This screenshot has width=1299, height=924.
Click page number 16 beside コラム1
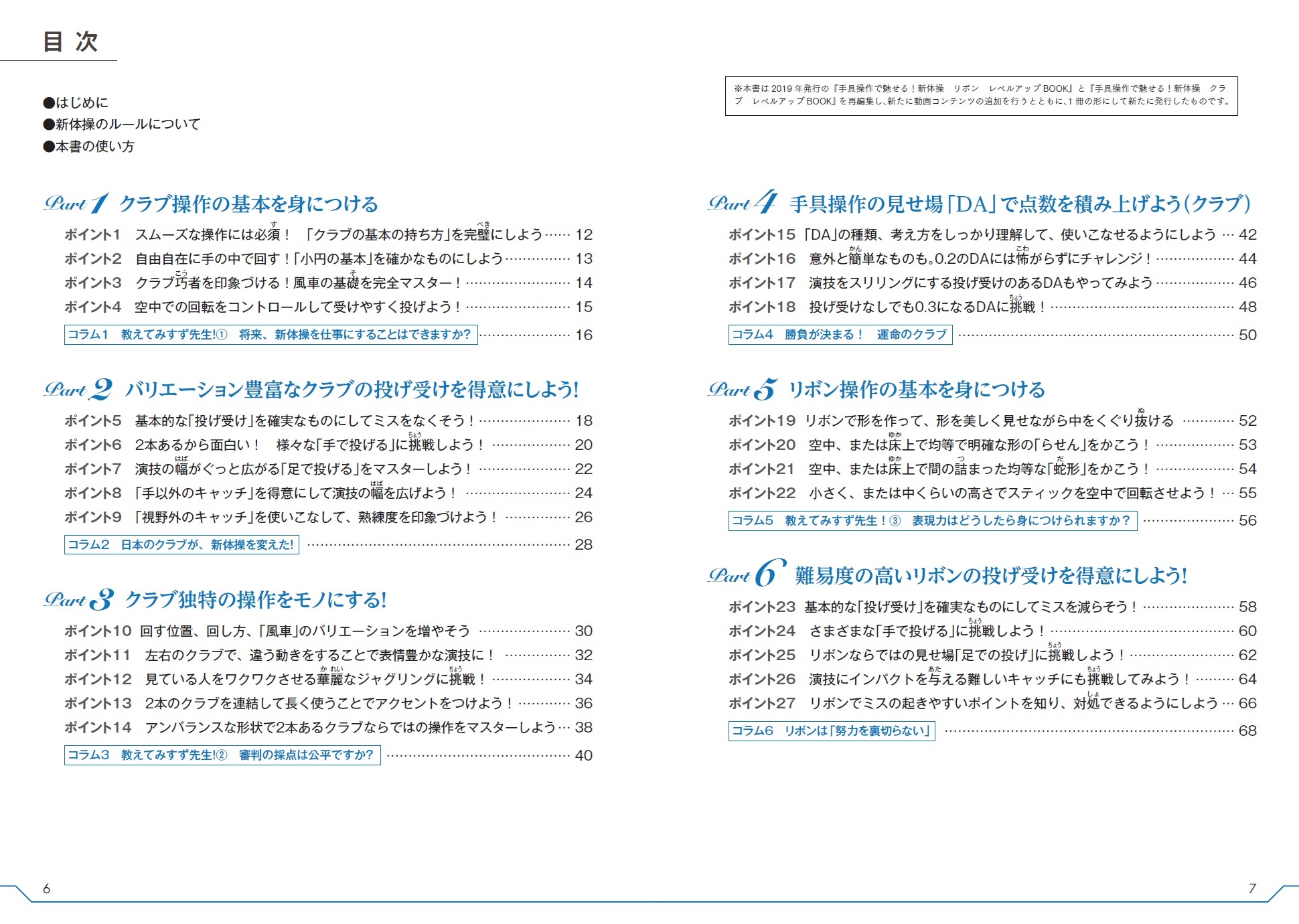pyautogui.click(x=584, y=335)
